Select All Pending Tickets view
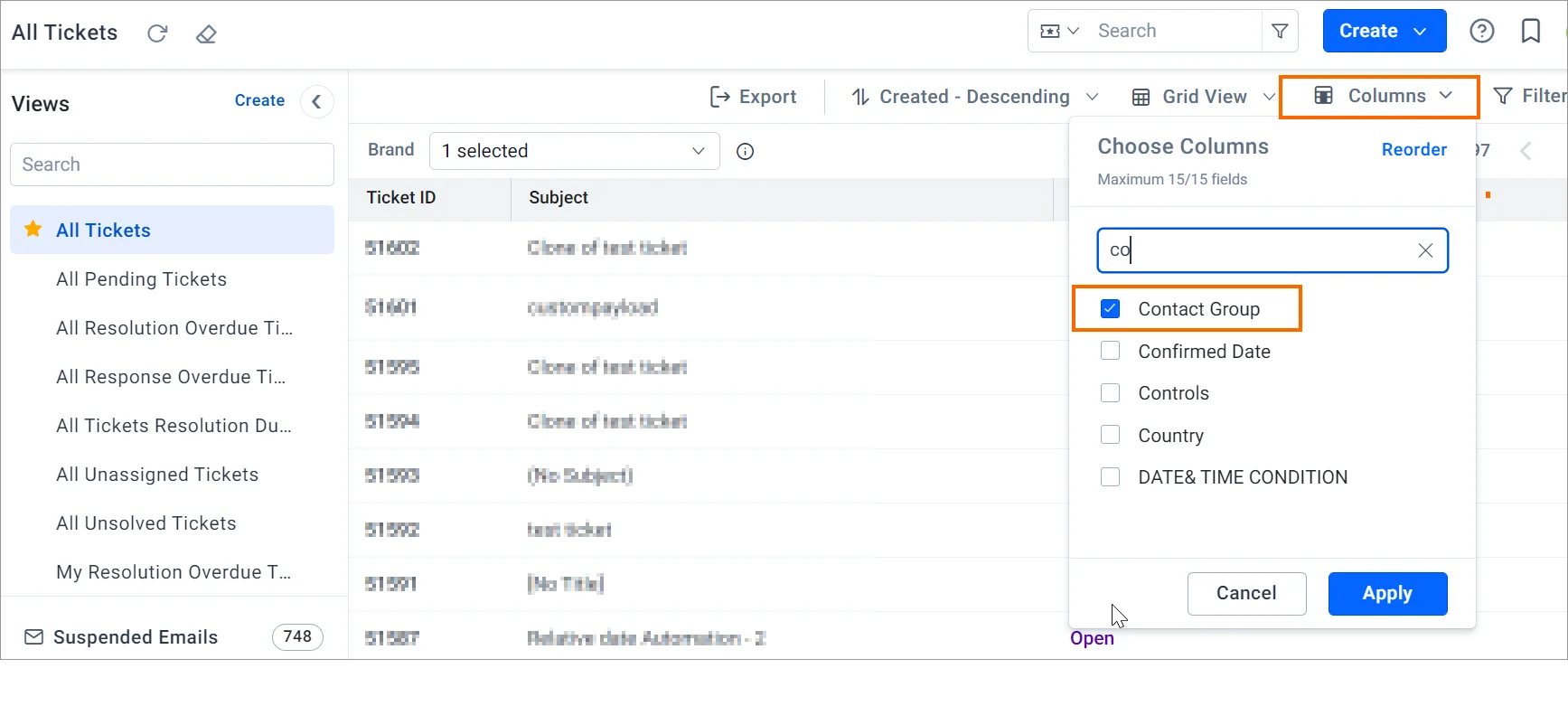Viewport: 1568px width, 706px height. tap(141, 279)
